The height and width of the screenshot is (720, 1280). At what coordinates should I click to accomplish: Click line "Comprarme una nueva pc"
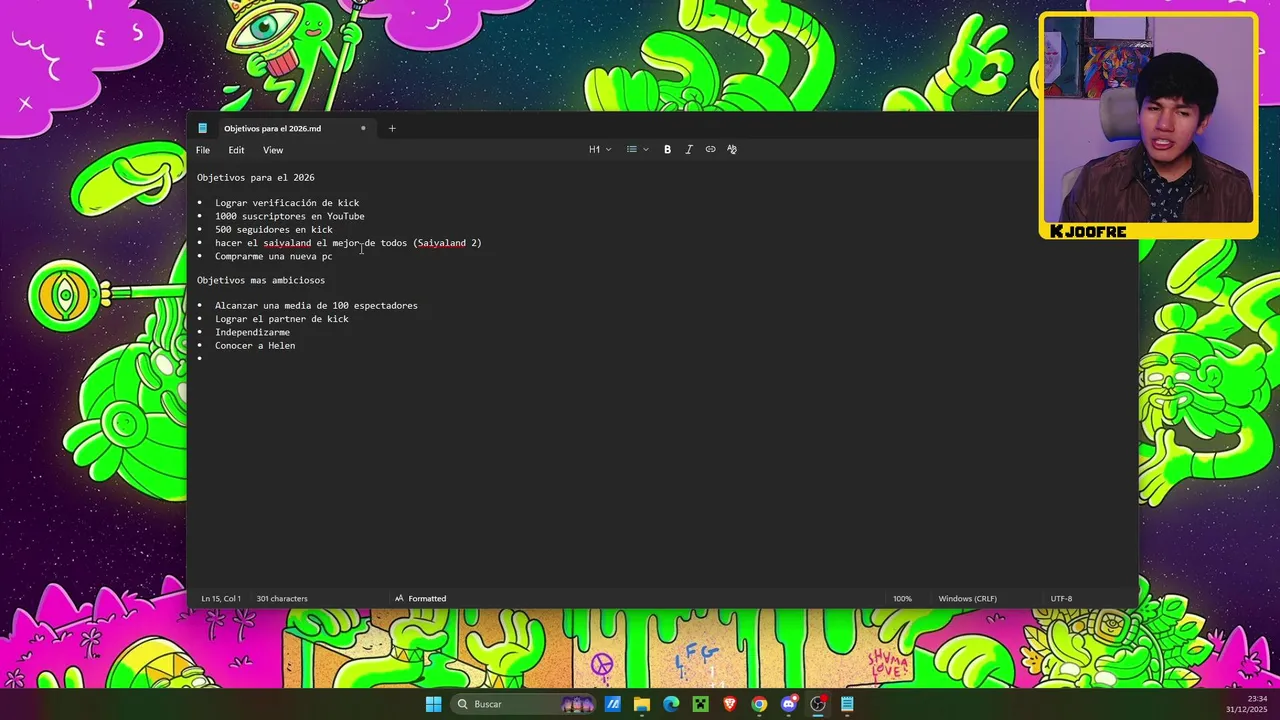pos(274,257)
